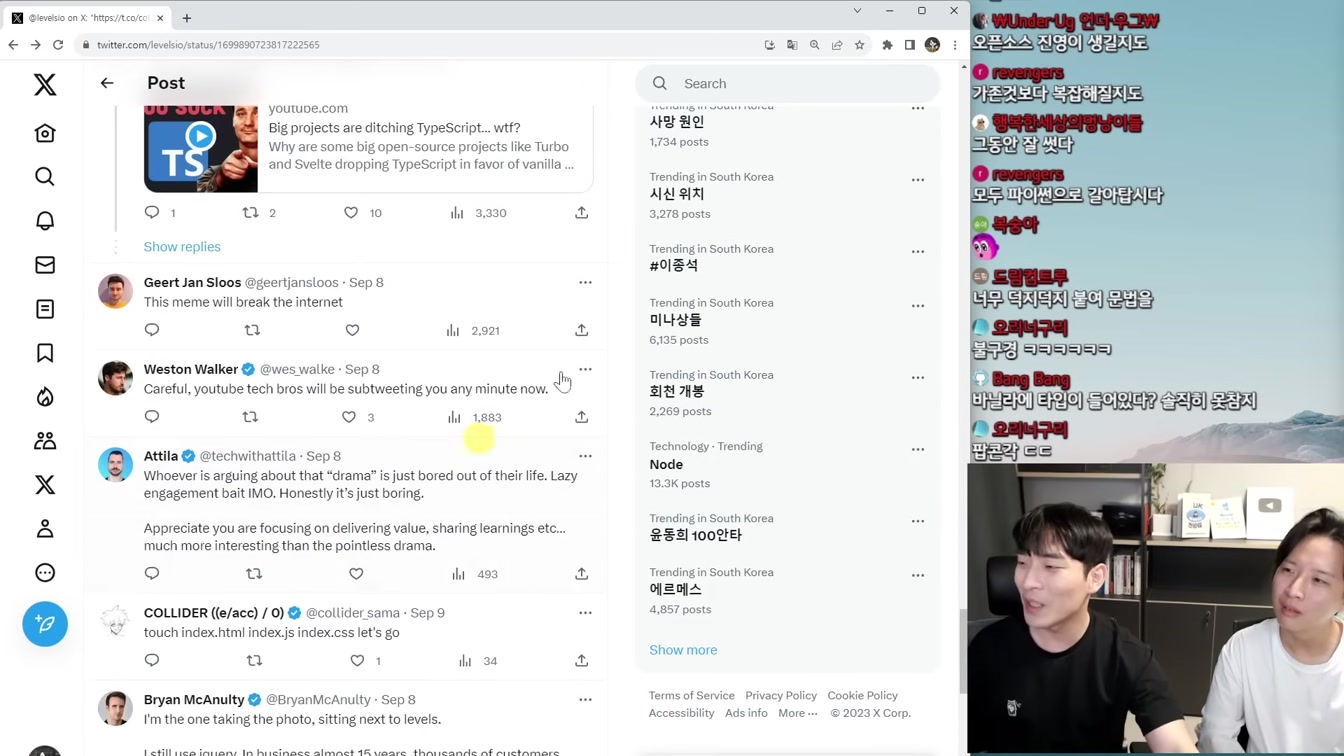The width and height of the screenshot is (1344, 756).
Task: Like COLLIDER's tweet
Action: coord(357,661)
